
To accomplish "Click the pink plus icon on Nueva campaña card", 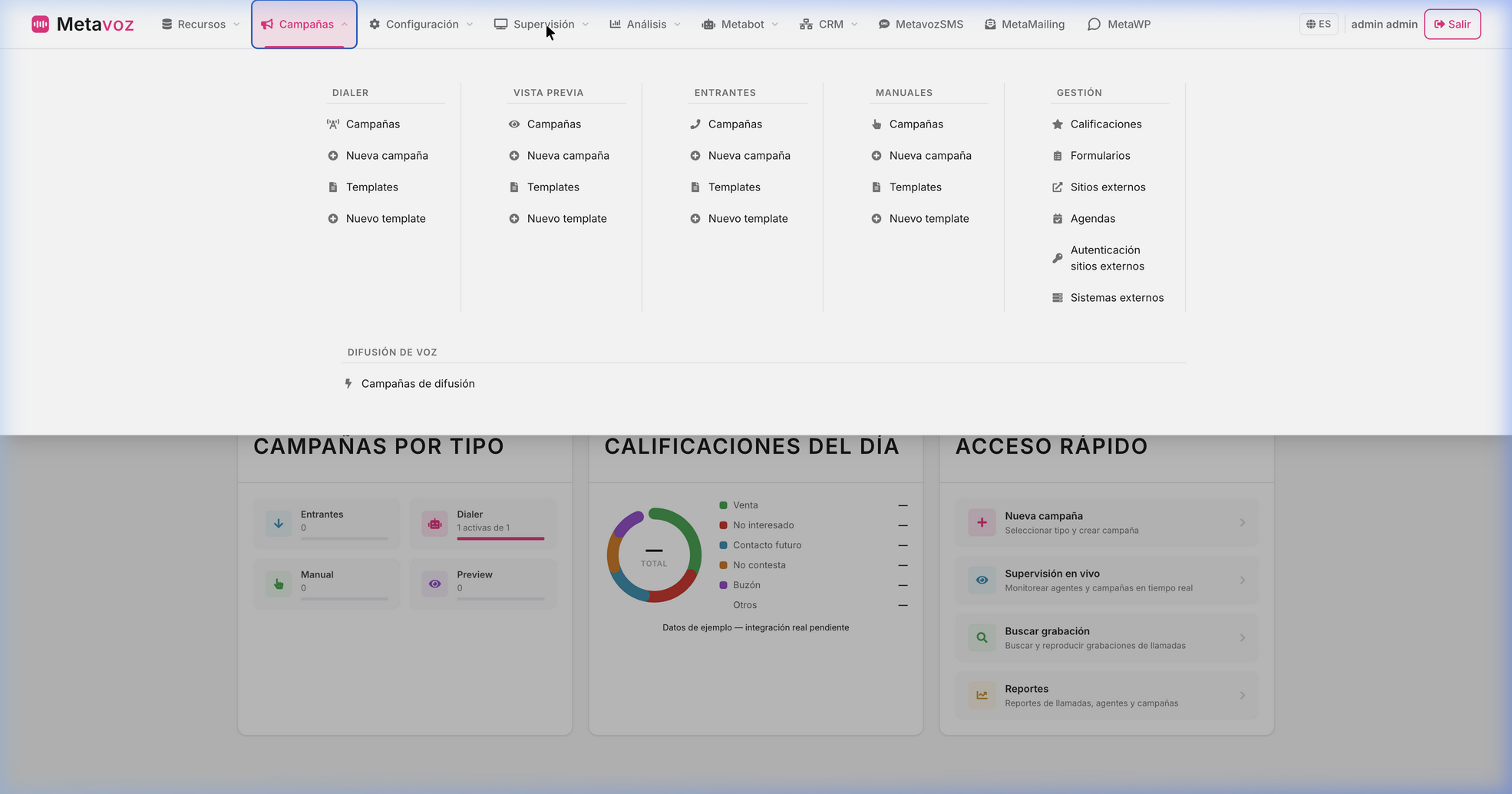I will (982, 522).
